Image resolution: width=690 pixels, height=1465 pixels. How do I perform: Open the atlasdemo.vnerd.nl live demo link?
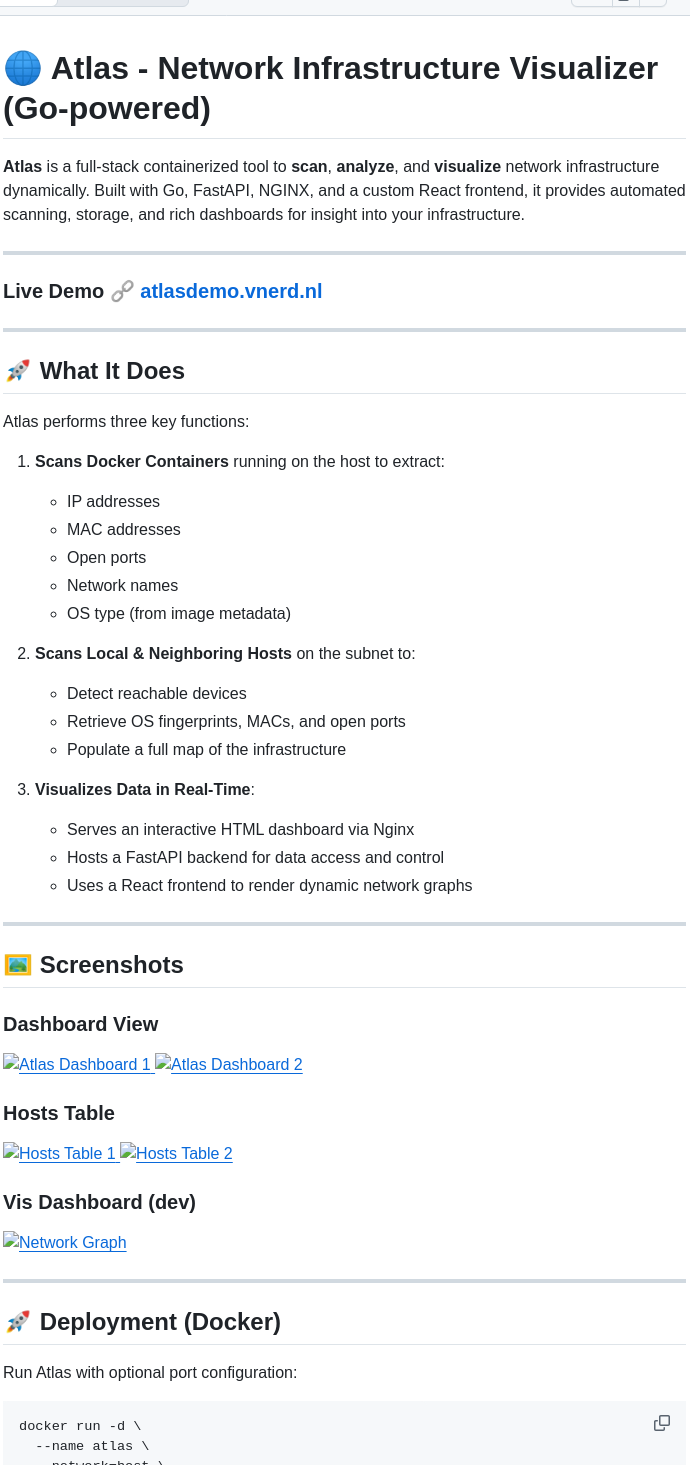(231, 291)
